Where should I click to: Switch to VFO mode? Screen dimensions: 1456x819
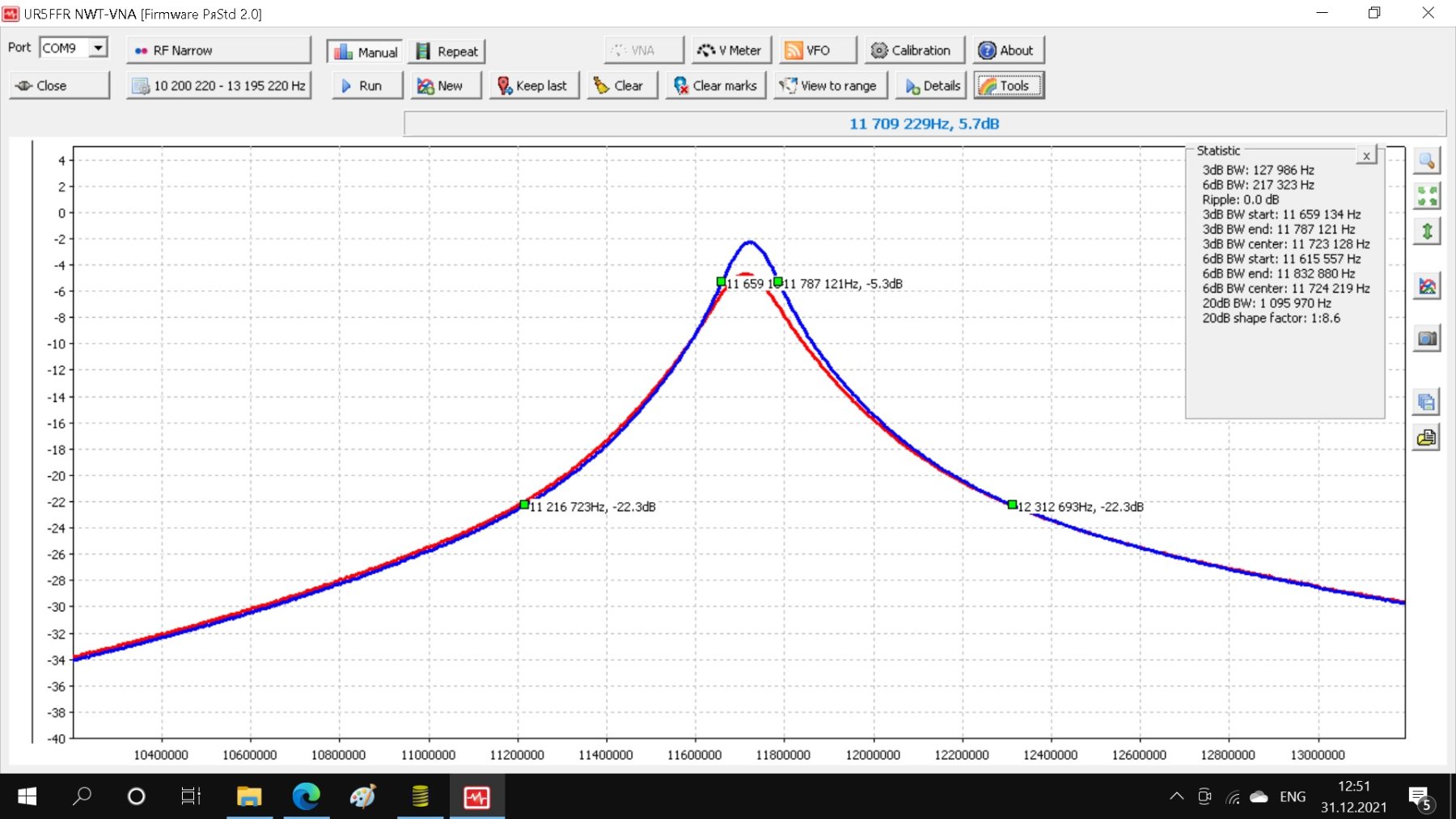pos(817,50)
